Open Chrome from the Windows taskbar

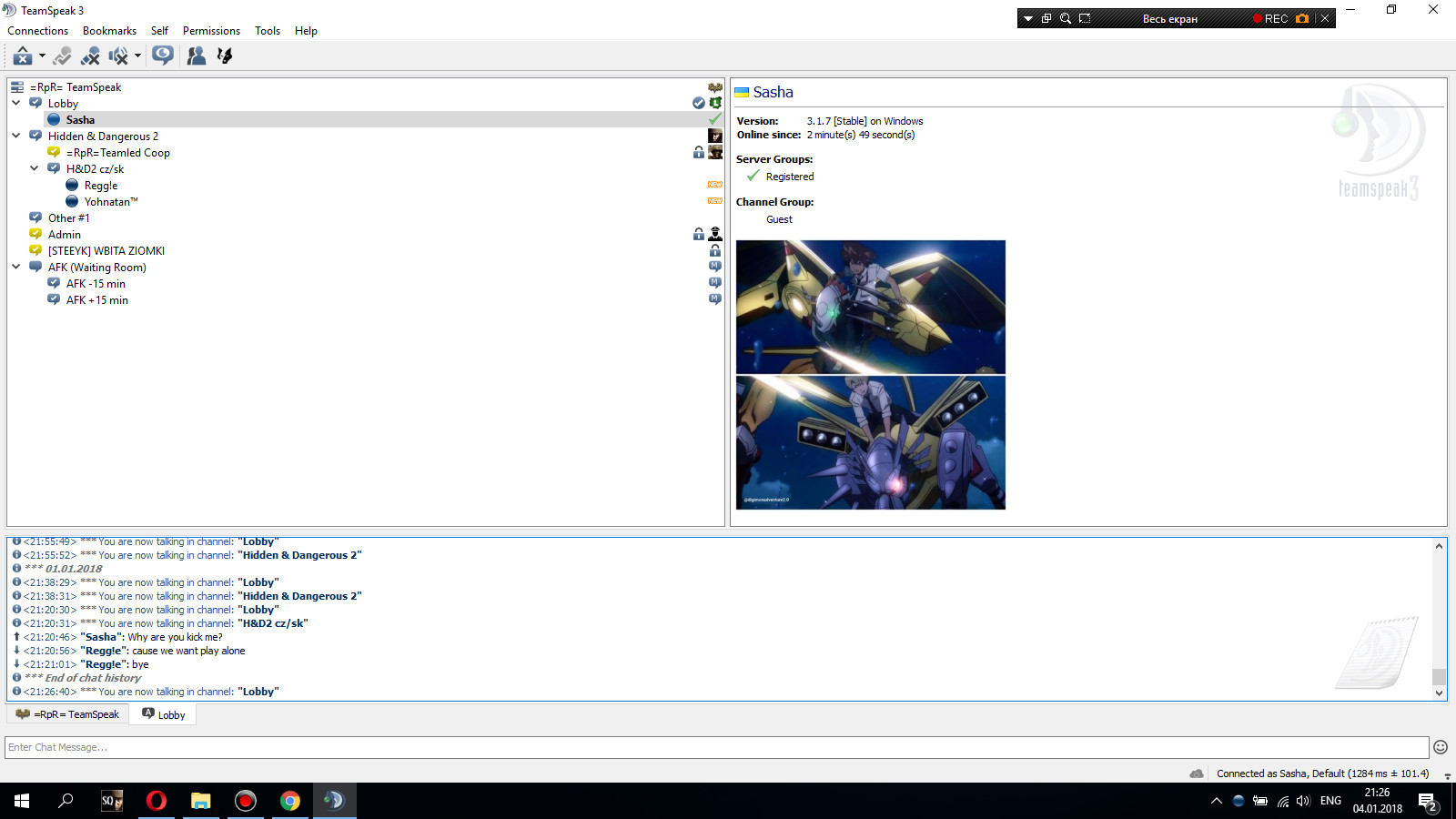coord(290,801)
